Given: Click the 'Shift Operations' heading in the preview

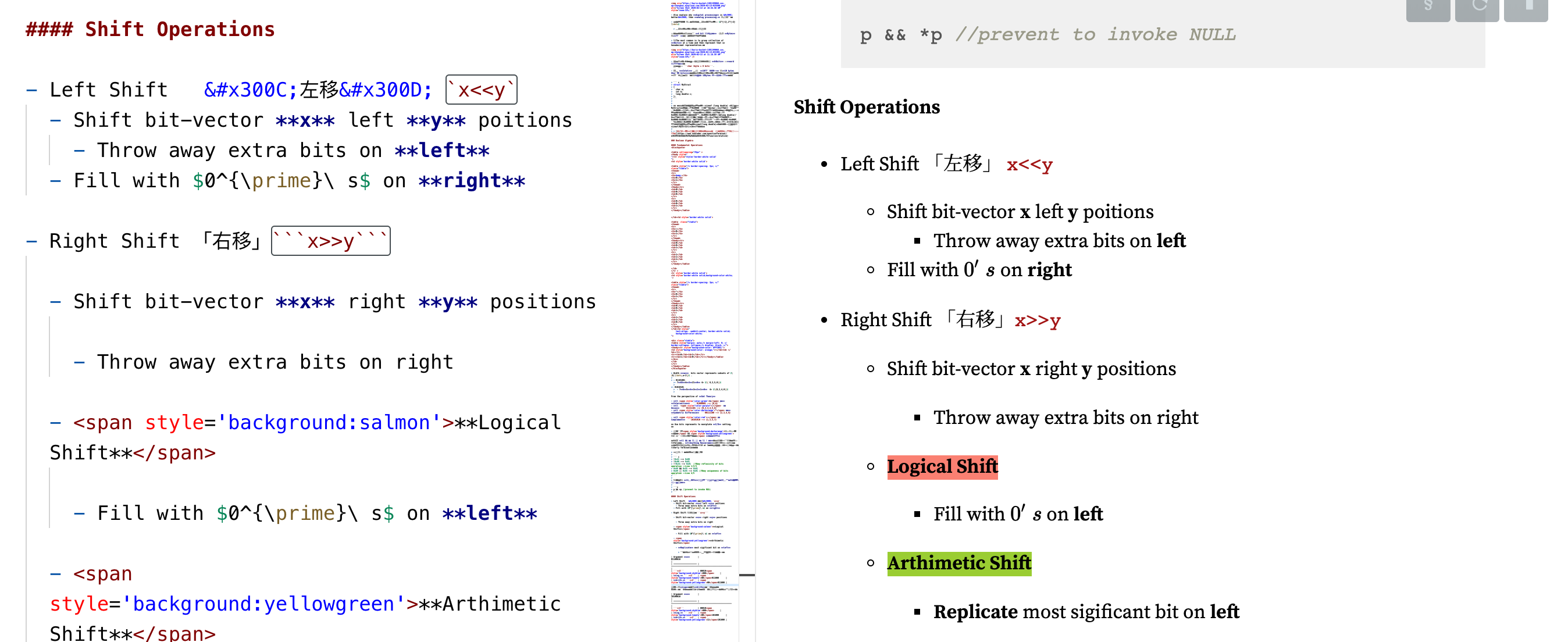Looking at the screenshot, I should [x=866, y=107].
